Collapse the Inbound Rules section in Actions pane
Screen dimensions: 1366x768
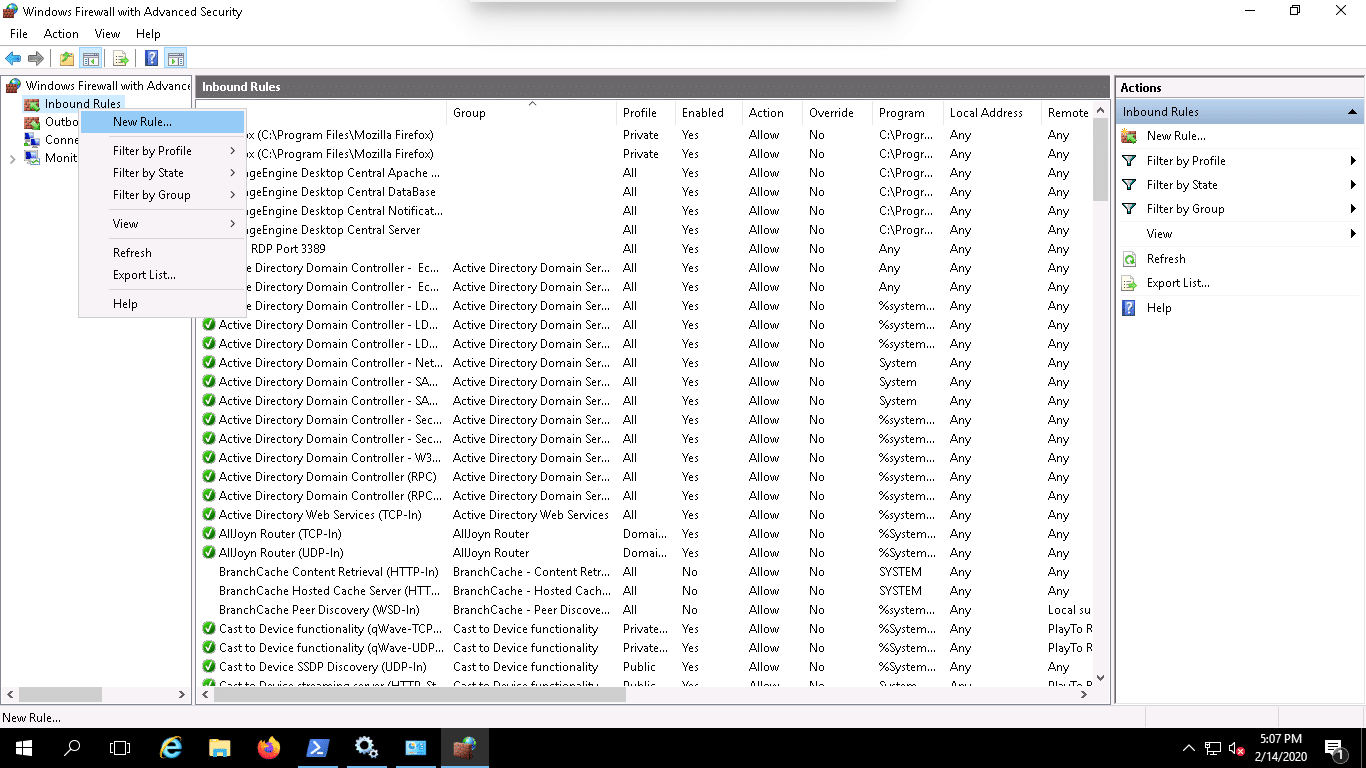[x=1352, y=112]
